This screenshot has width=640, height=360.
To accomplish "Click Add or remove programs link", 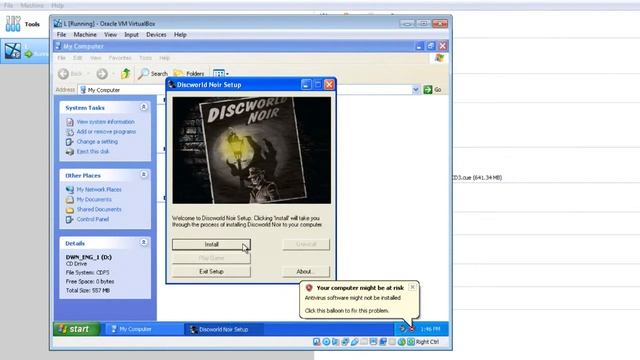I will click(106, 131).
